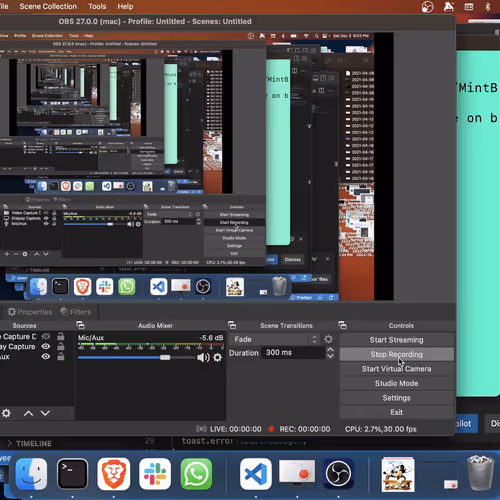Toggle lock on Display Capture source
500x500 pixels.
coord(61,346)
